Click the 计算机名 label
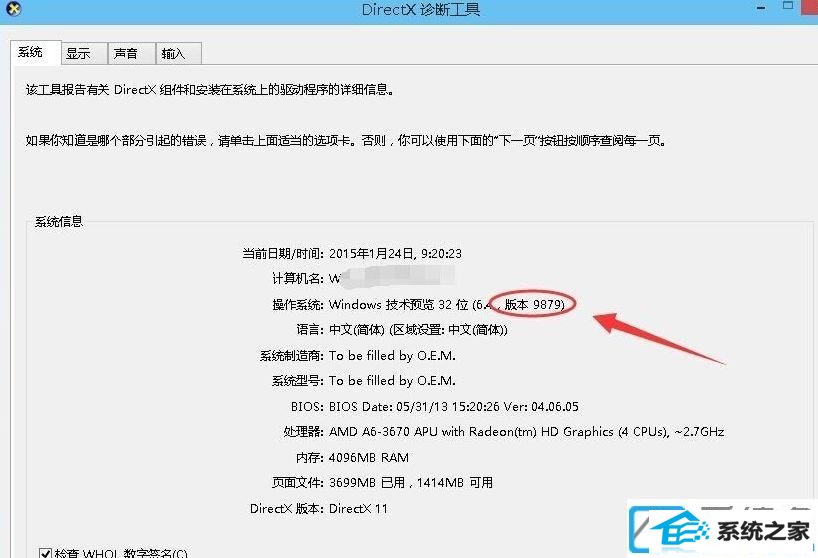This screenshot has height=558, width=818. click(298, 278)
